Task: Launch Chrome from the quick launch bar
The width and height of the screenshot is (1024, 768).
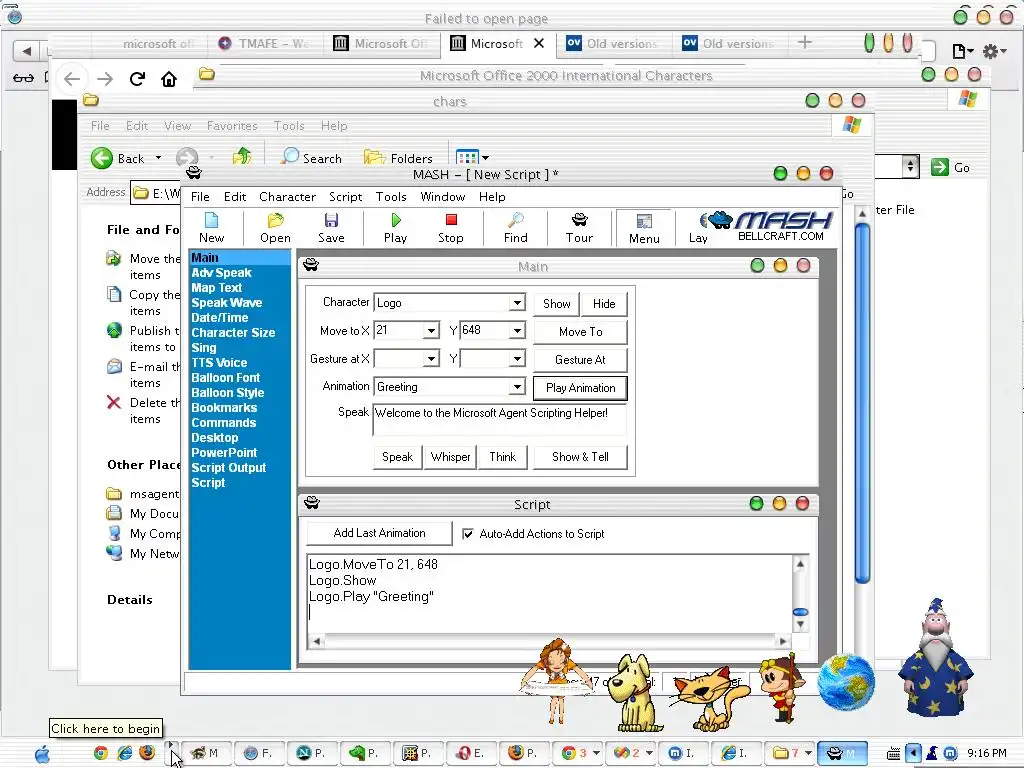Action: (101, 753)
